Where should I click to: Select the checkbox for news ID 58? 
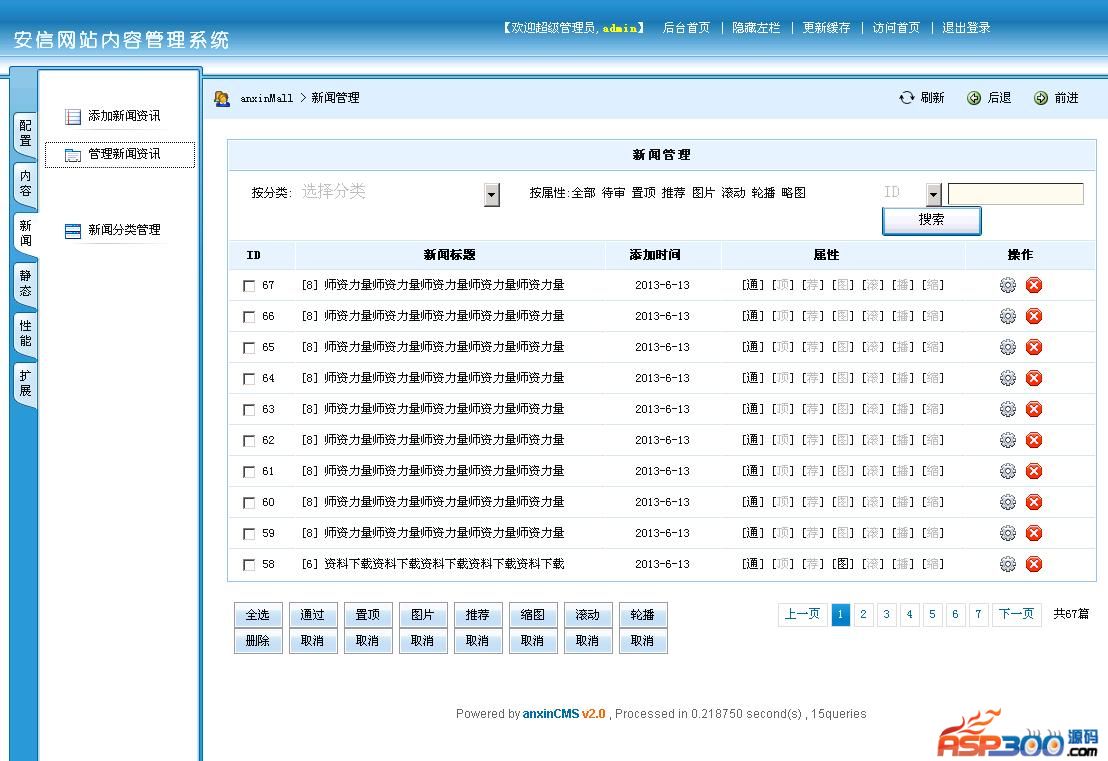249,565
